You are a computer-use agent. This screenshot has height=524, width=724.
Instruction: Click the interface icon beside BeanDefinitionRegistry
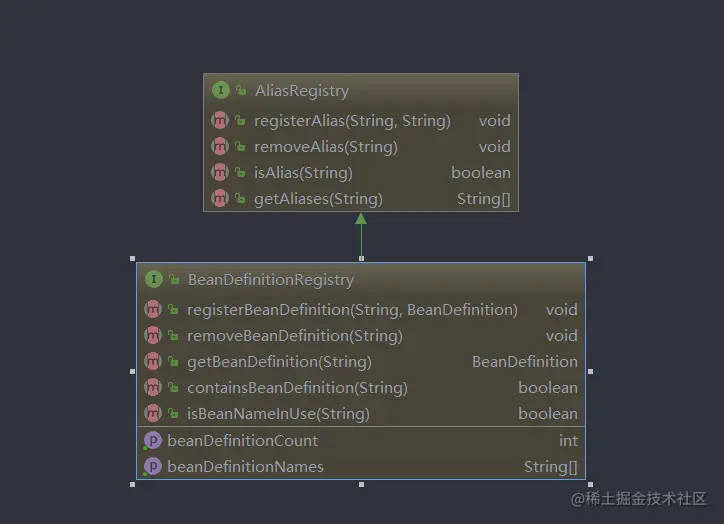pyautogui.click(x=154, y=279)
